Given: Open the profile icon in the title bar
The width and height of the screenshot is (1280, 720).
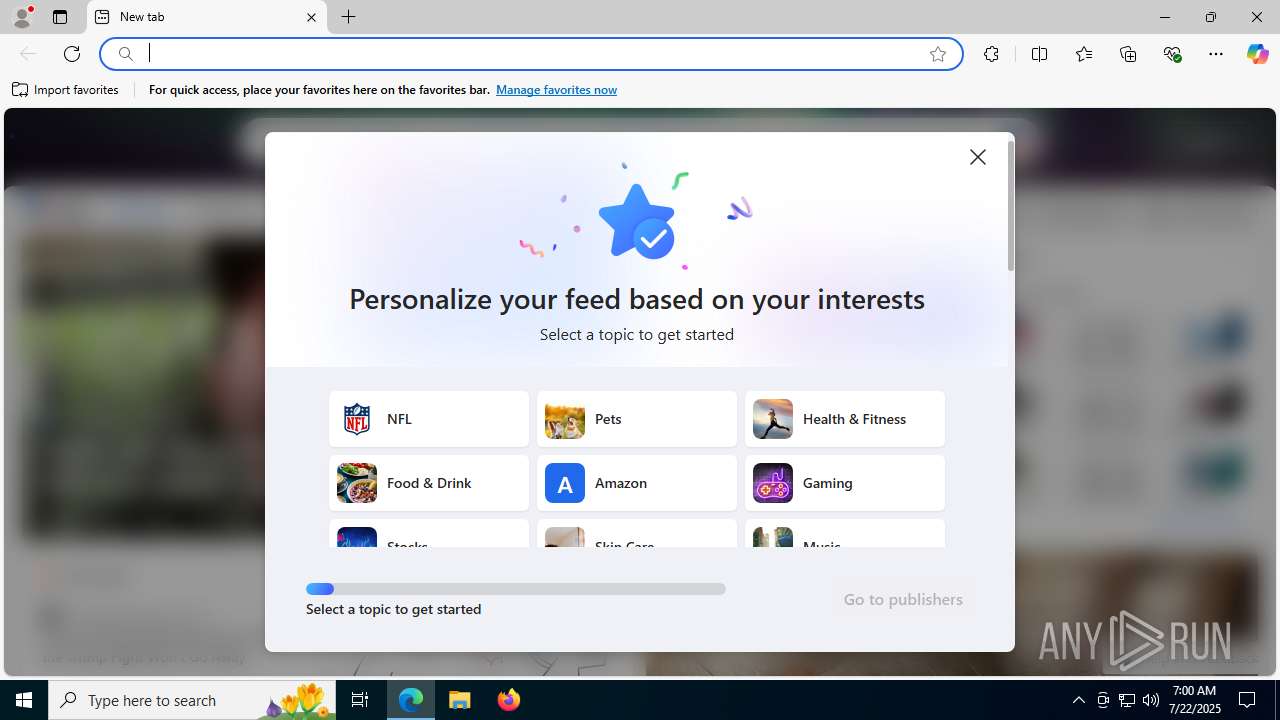Looking at the screenshot, I should (22, 17).
